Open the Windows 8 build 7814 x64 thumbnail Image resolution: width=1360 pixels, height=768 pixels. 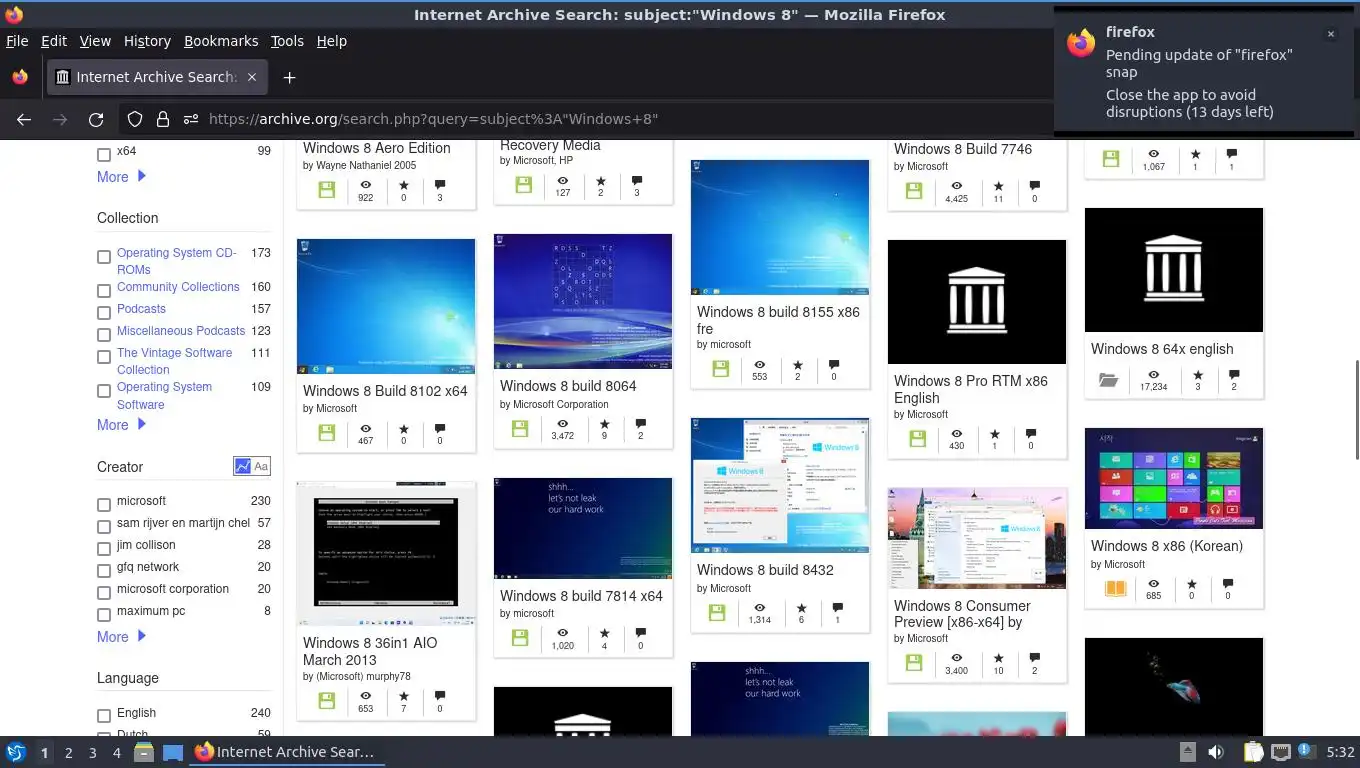tap(583, 528)
